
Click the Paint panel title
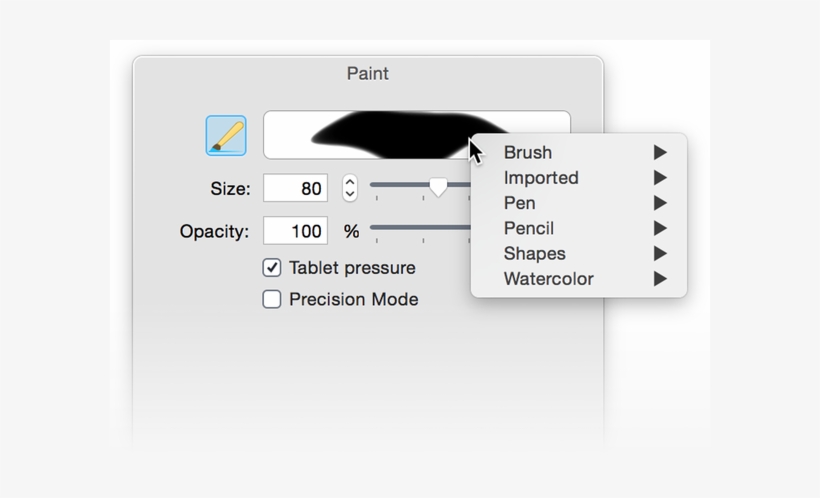pos(367,74)
